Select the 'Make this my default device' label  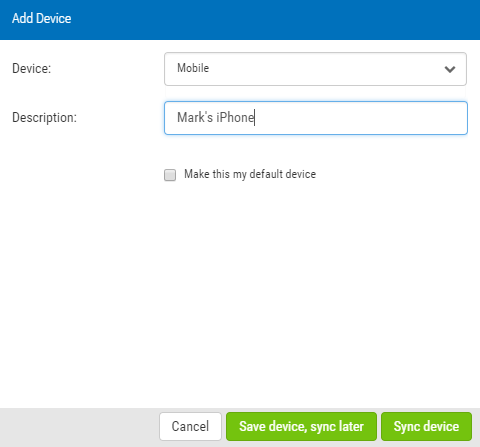(250, 174)
